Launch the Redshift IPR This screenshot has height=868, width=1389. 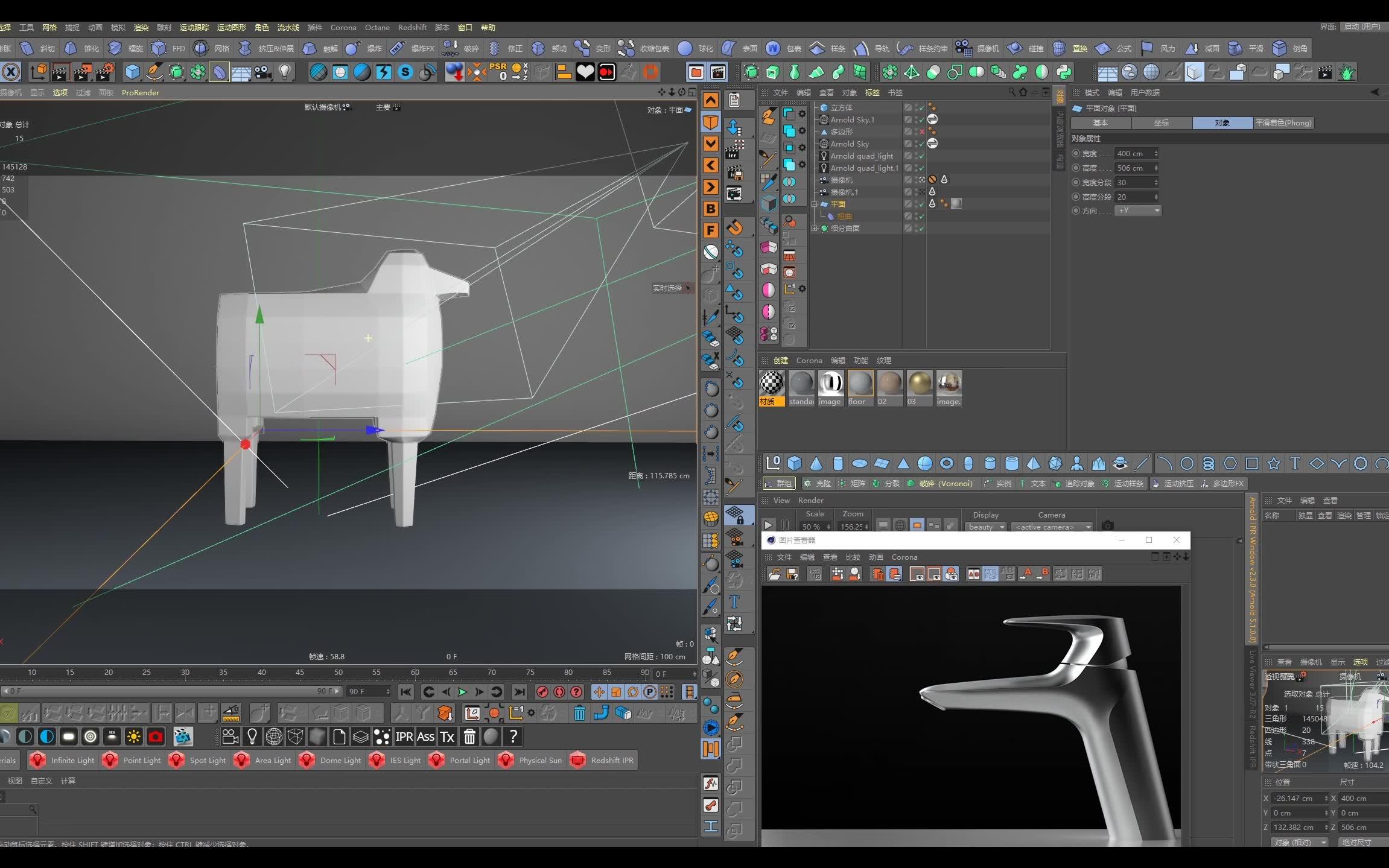[602, 760]
